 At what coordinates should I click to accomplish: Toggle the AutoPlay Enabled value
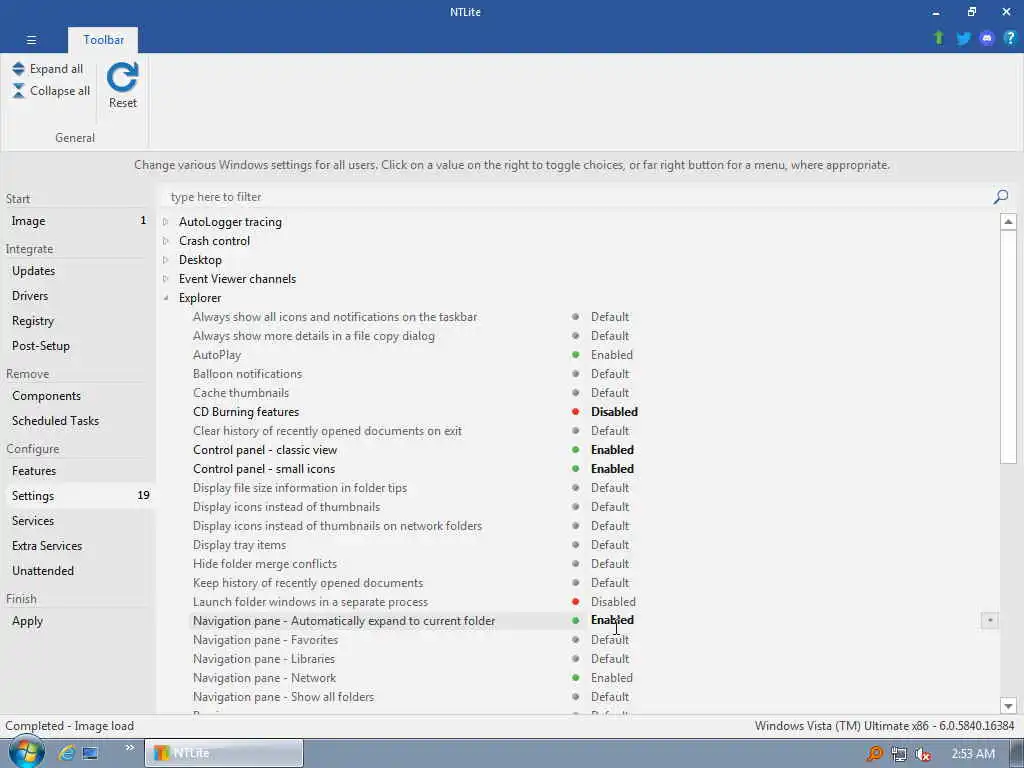tap(611, 355)
